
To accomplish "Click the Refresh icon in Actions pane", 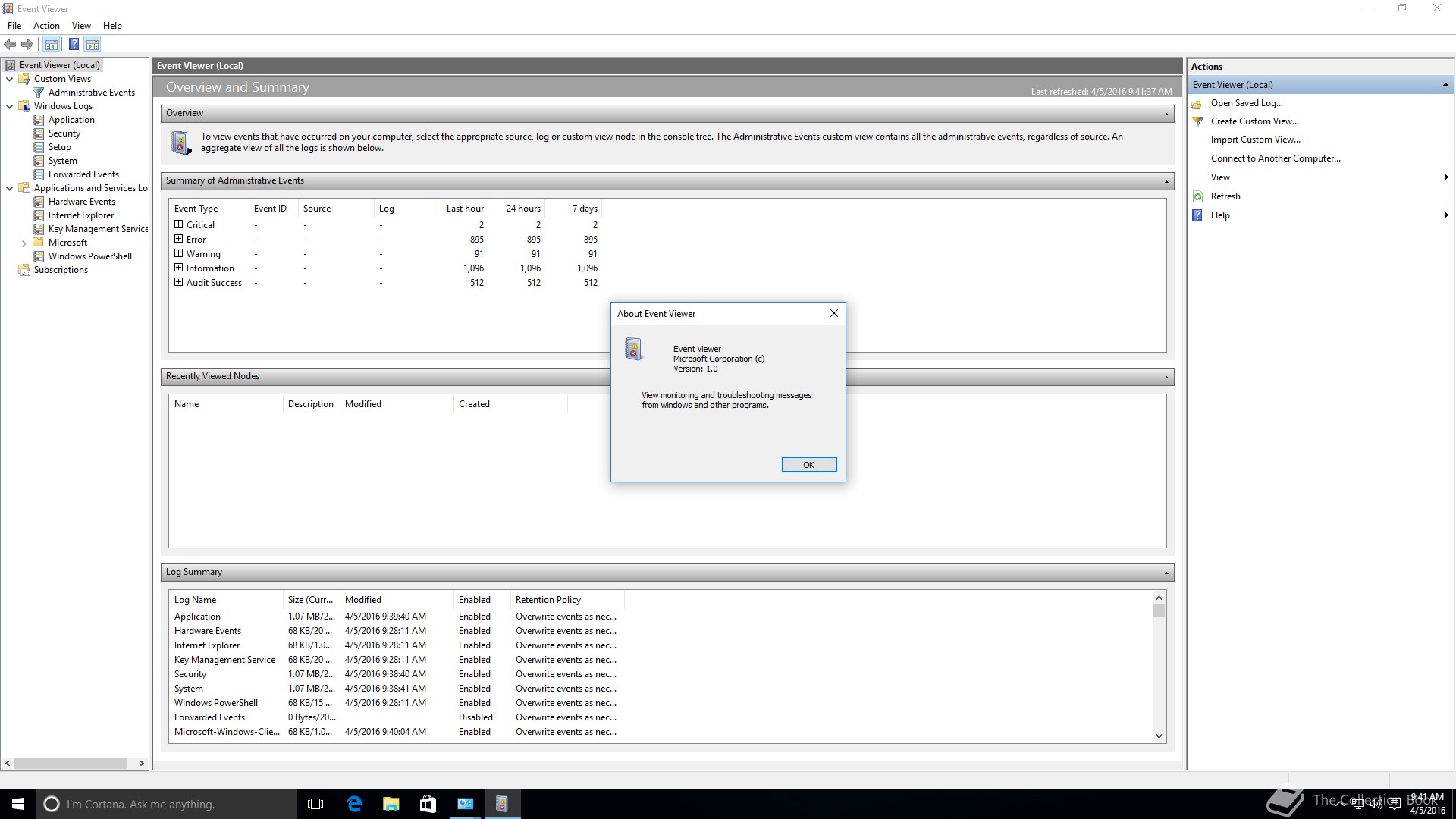I will [x=1198, y=196].
